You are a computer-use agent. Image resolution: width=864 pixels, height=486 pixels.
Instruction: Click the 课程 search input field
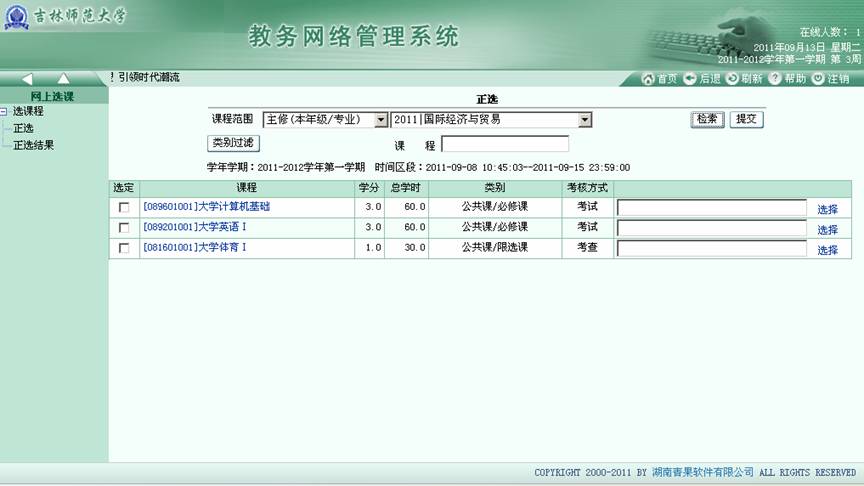coord(504,144)
